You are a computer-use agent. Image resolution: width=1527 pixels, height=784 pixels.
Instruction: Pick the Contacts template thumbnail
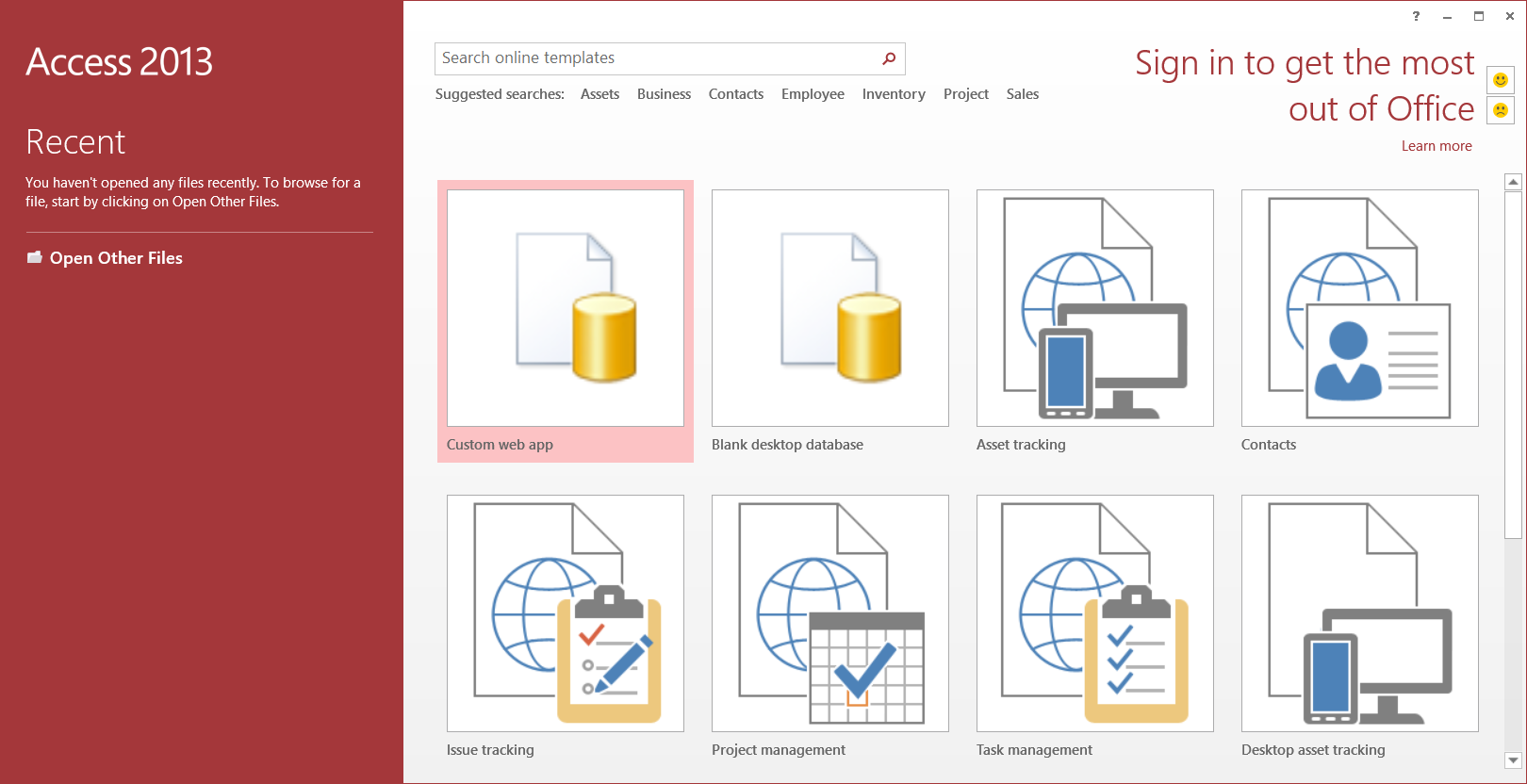click(x=1360, y=308)
